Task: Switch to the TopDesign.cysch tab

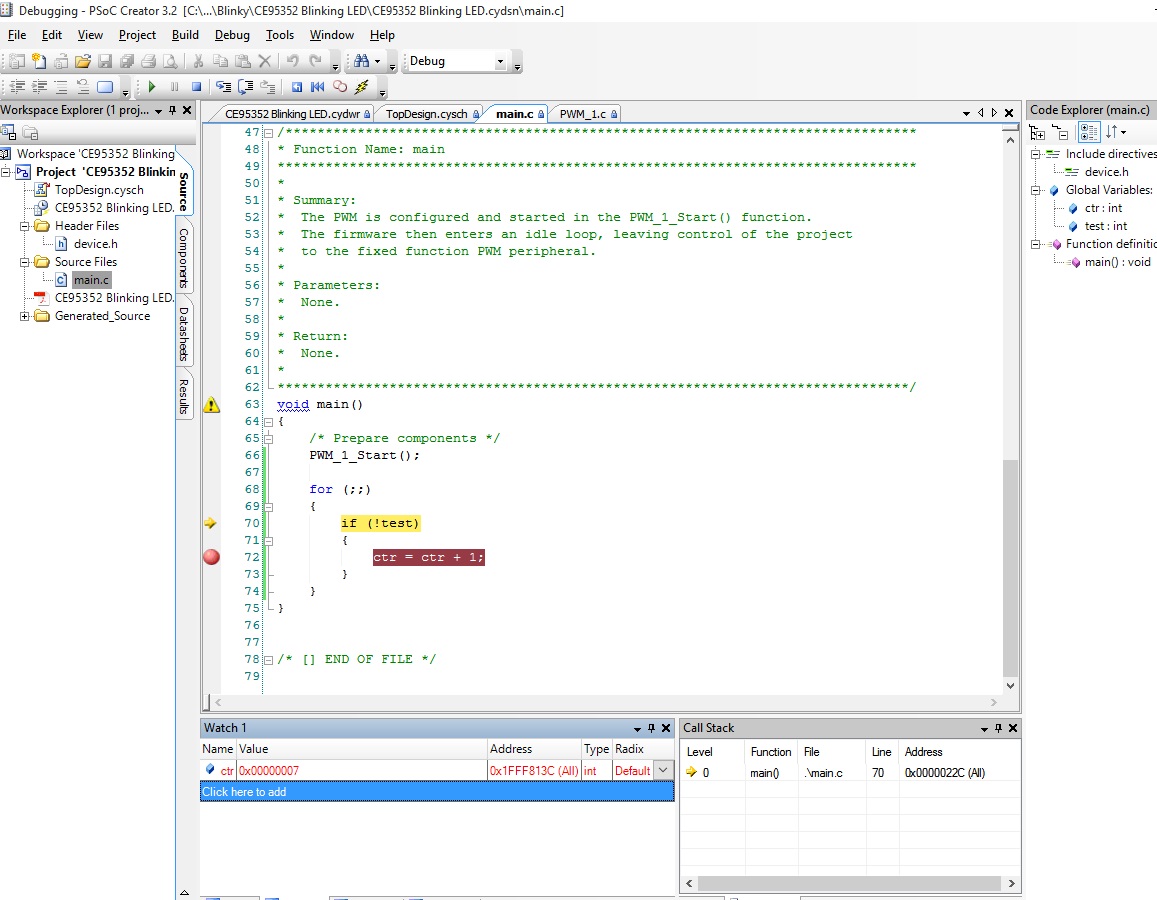Action: click(426, 114)
